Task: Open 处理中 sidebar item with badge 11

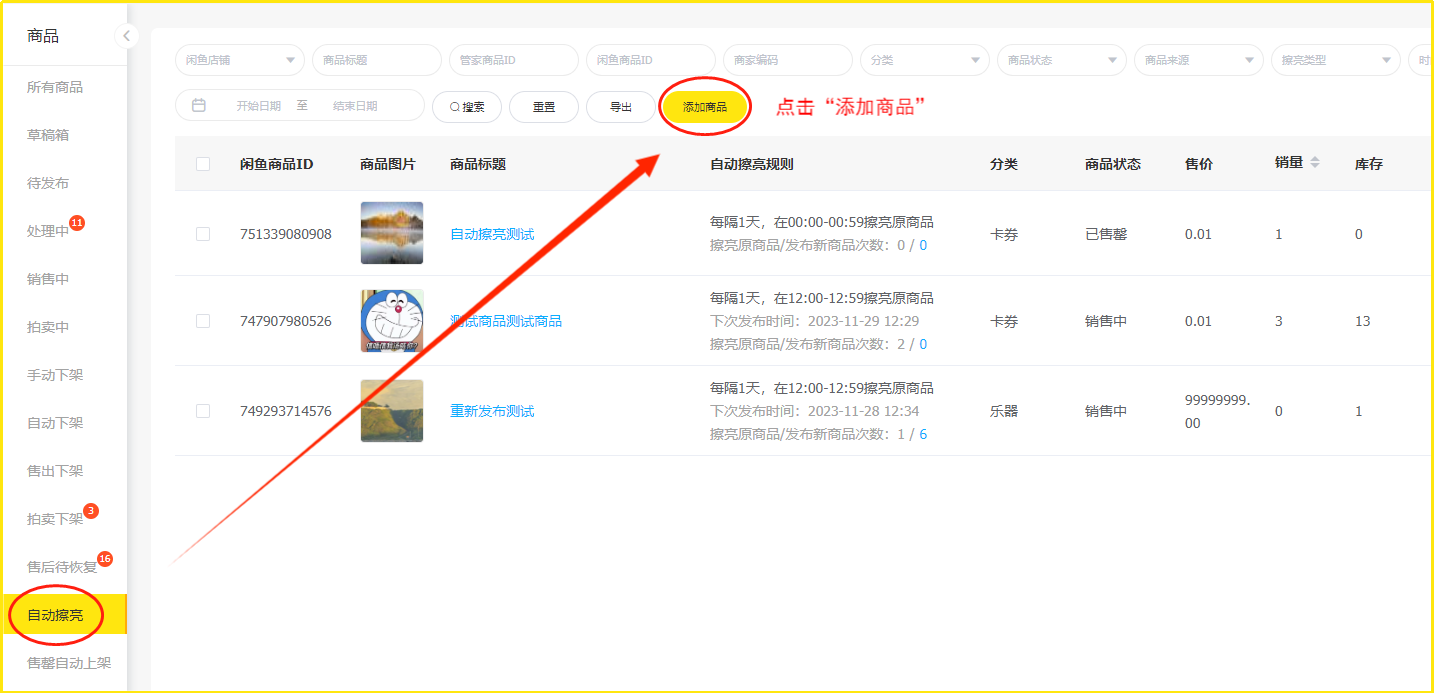Action: click(x=48, y=231)
